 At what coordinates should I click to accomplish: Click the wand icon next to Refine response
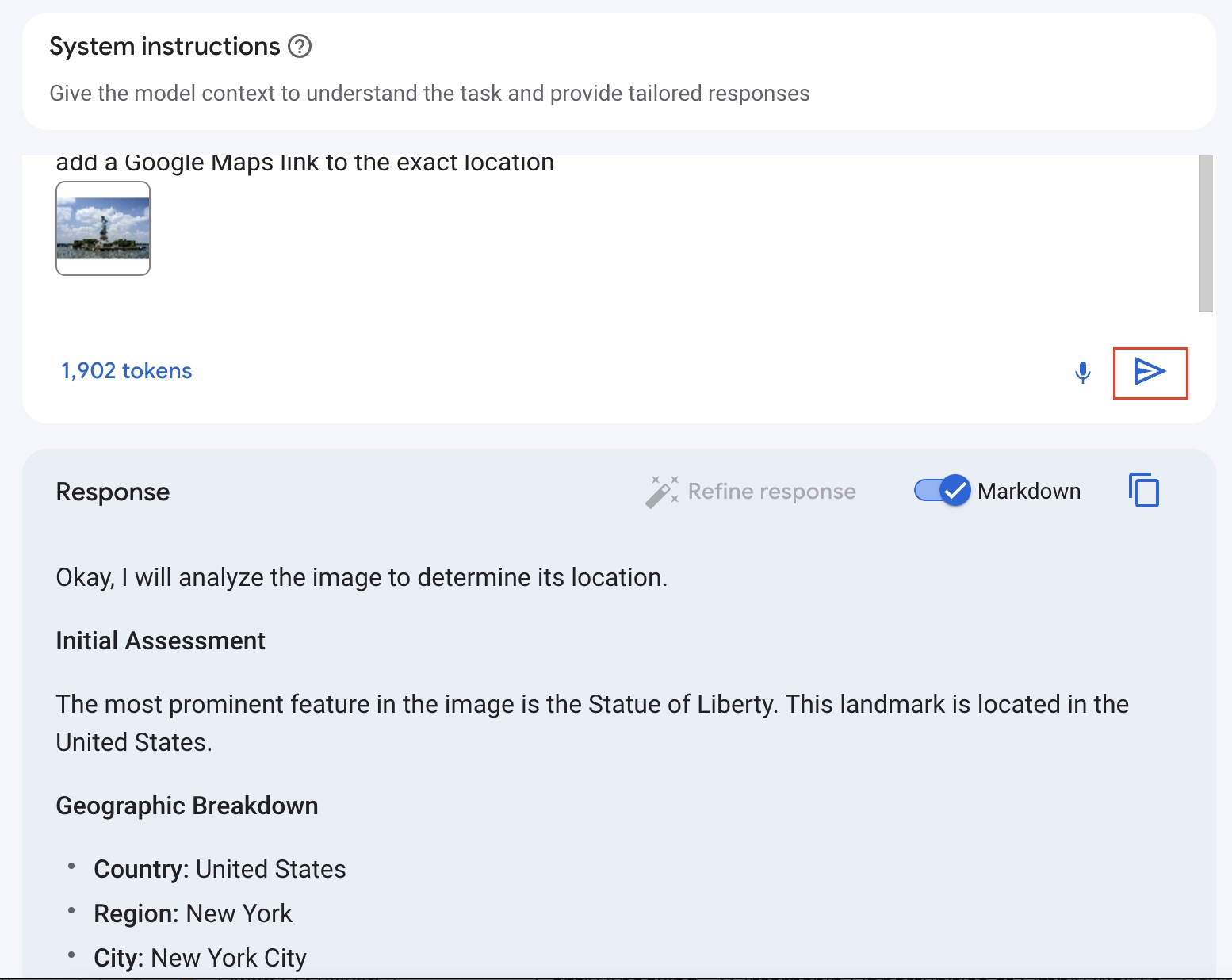(663, 490)
